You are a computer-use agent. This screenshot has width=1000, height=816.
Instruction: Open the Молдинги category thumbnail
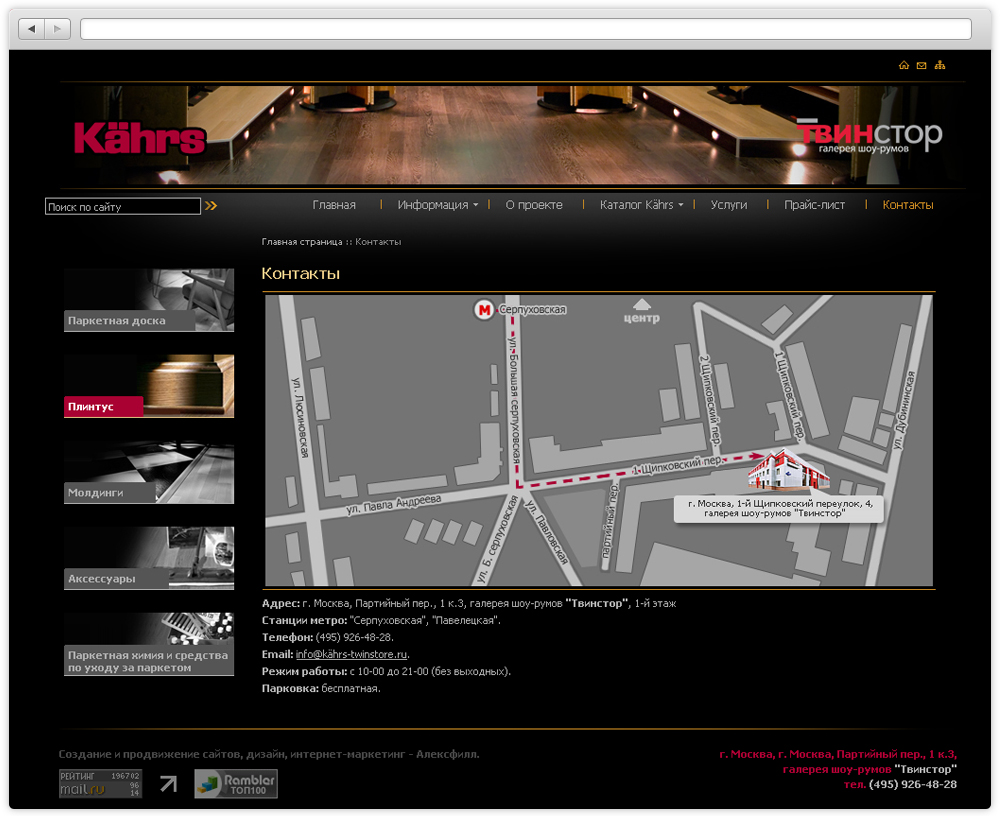149,472
